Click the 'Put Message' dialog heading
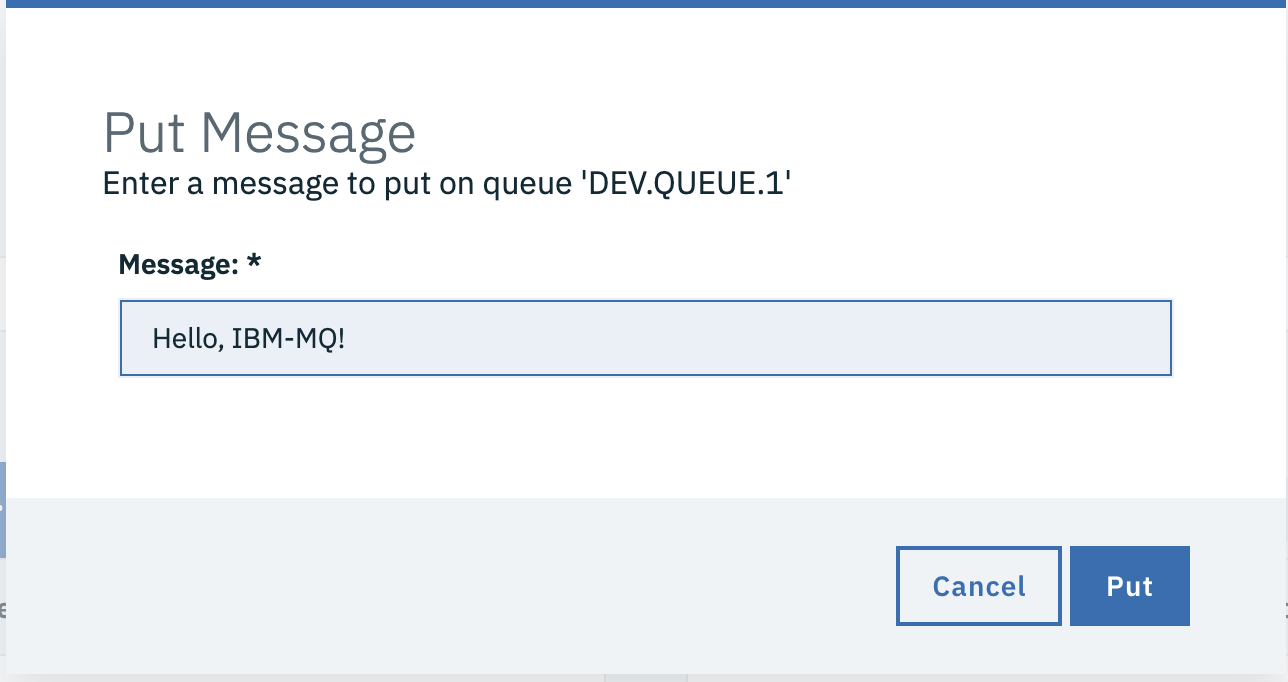1288x682 pixels. coord(259,133)
